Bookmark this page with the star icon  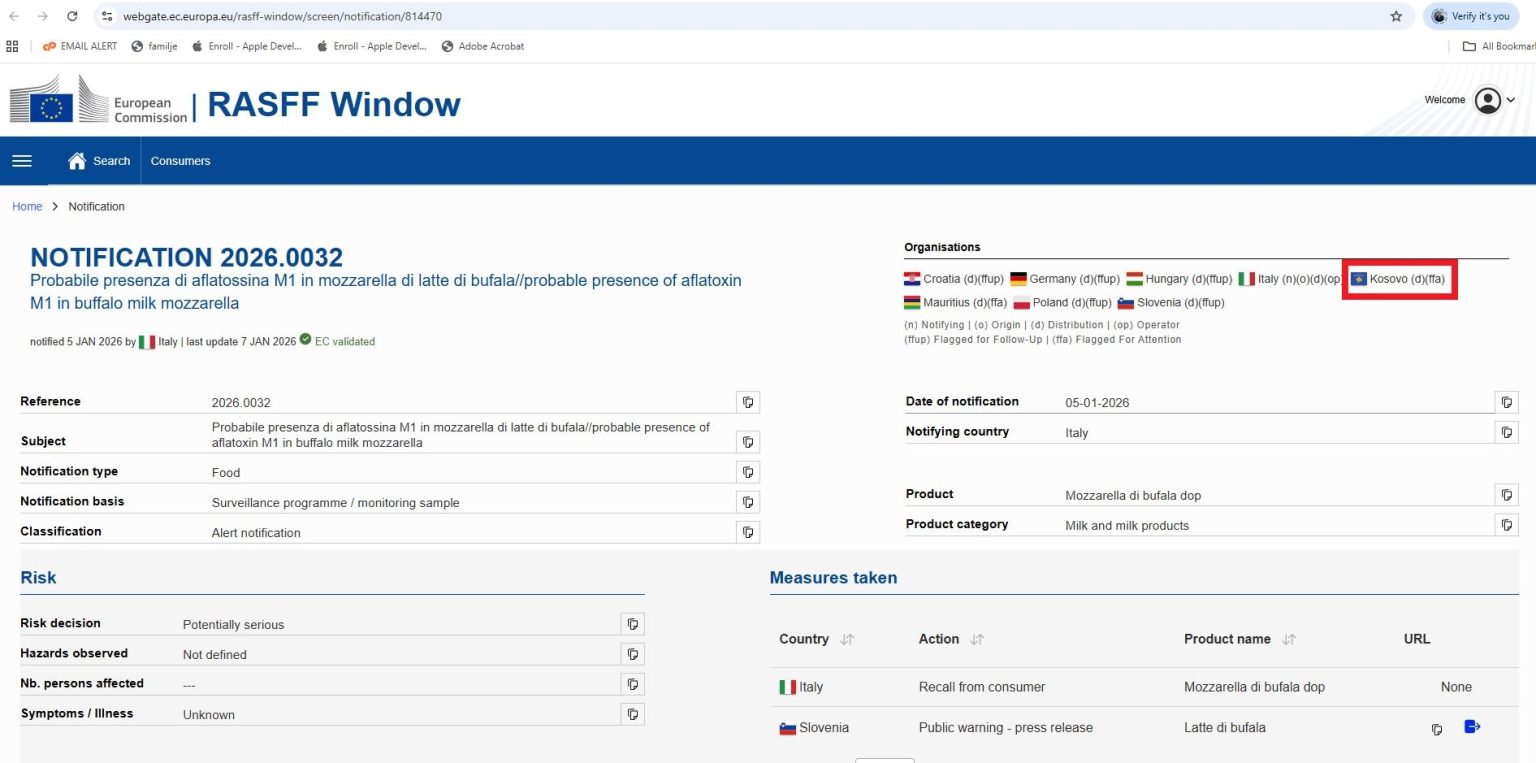click(x=1396, y=17)
